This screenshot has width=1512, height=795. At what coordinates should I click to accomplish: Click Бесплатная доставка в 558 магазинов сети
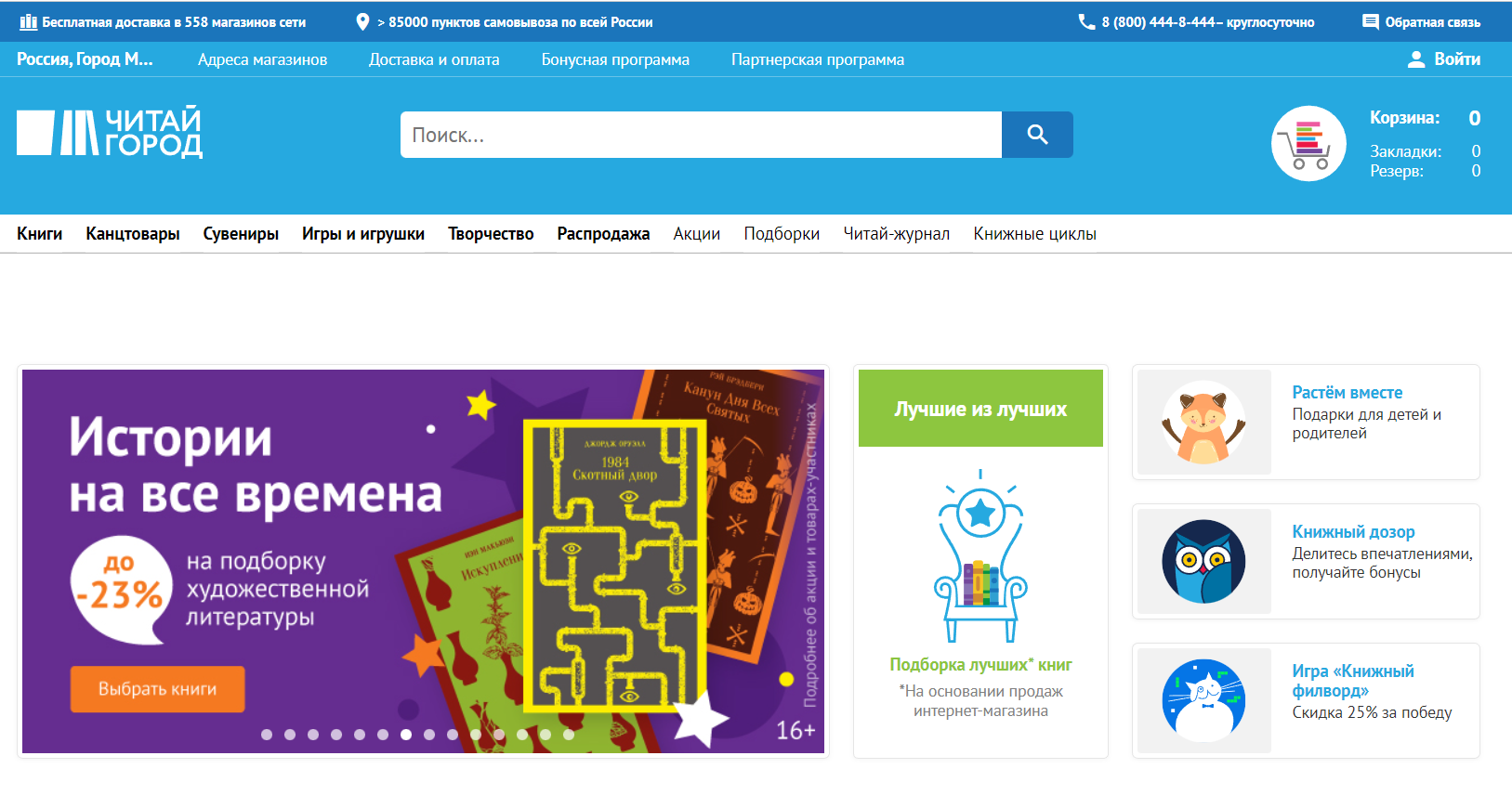pyautogui.click(x=174, y=21)
